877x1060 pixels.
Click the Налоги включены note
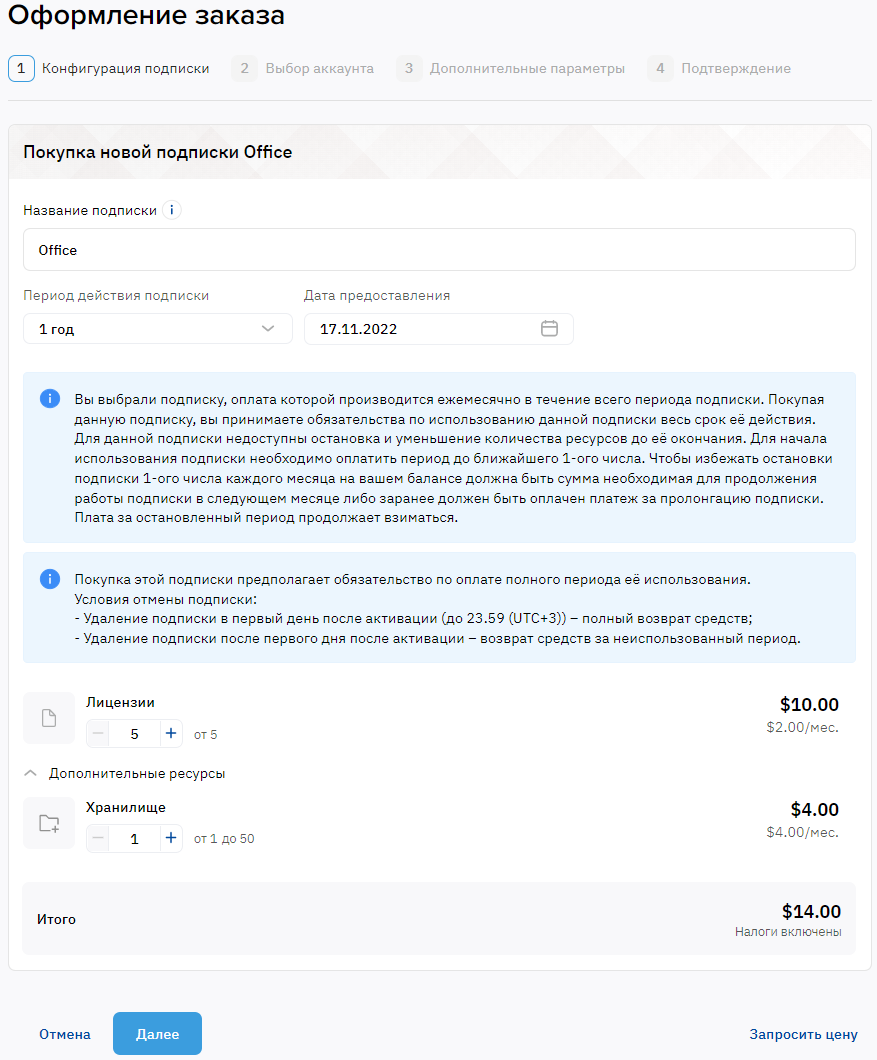tap(788, 932)
